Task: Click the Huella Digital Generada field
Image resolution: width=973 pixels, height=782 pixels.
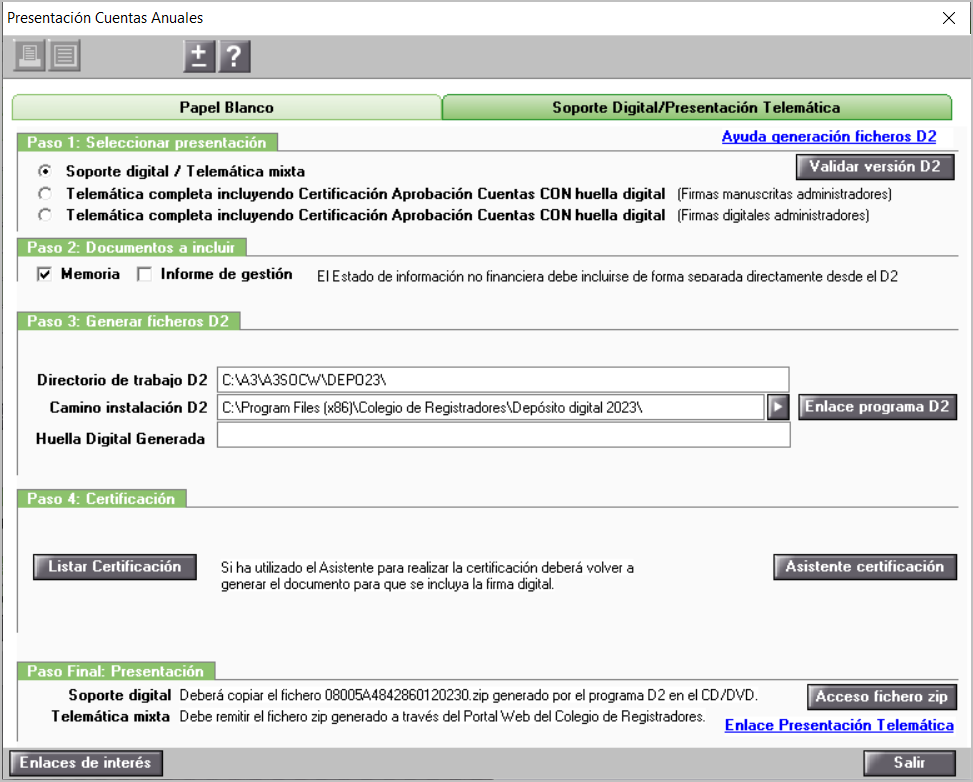Action: click(x=503, y=435)
